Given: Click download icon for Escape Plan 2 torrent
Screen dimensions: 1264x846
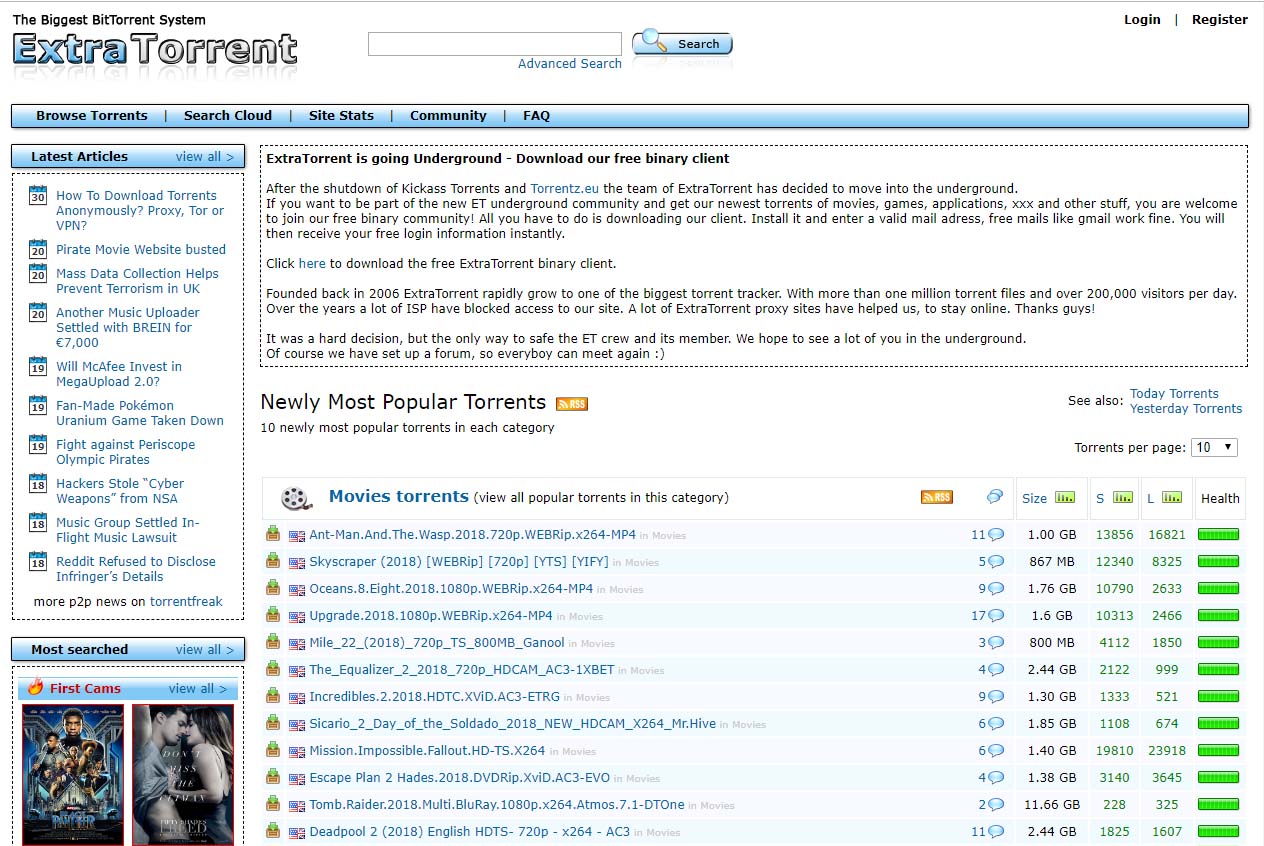Looking at the screenshot, I should pyautogui.click(x=273, y=777).
